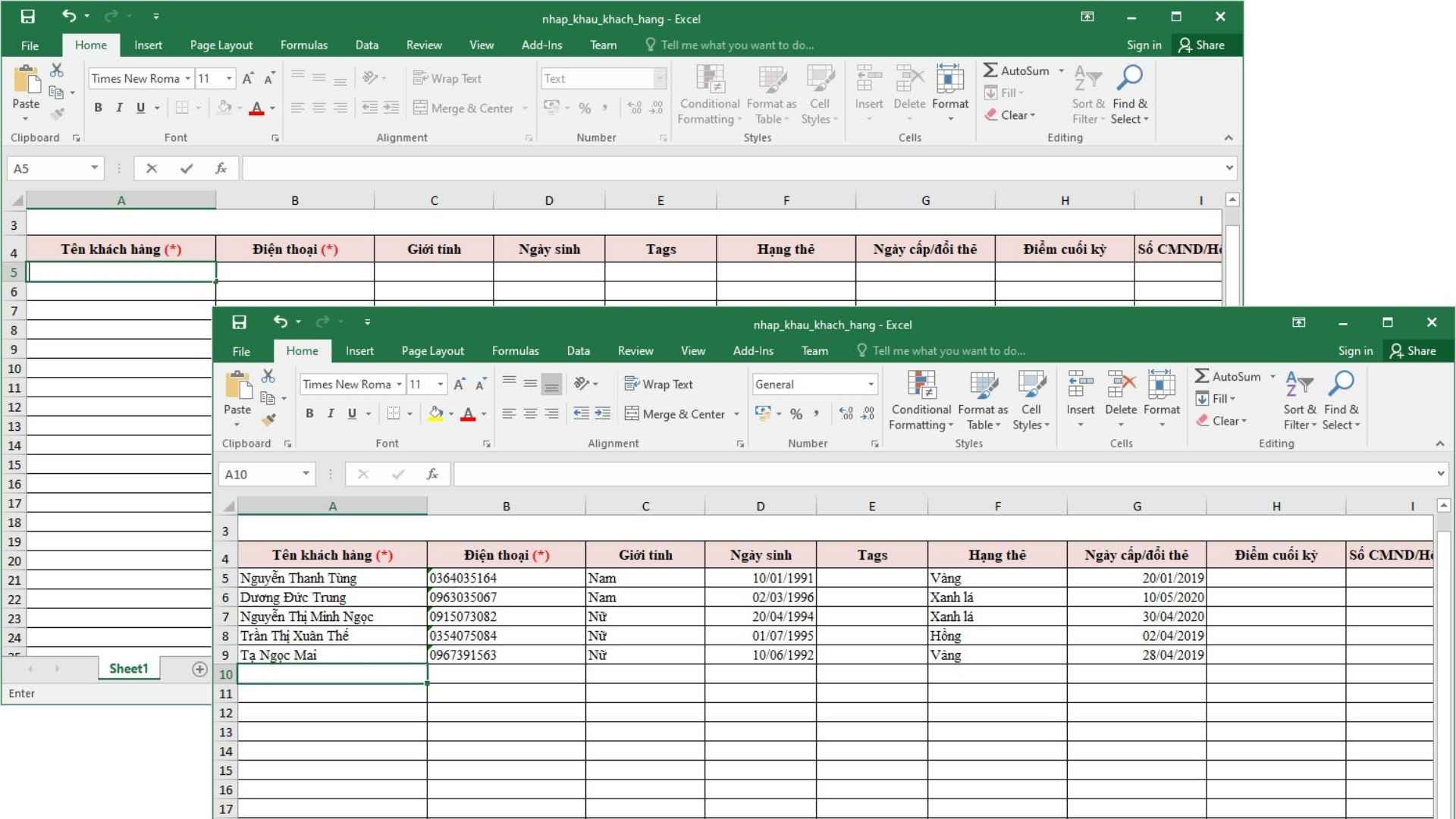Expand the General number format dropdown

869,384
